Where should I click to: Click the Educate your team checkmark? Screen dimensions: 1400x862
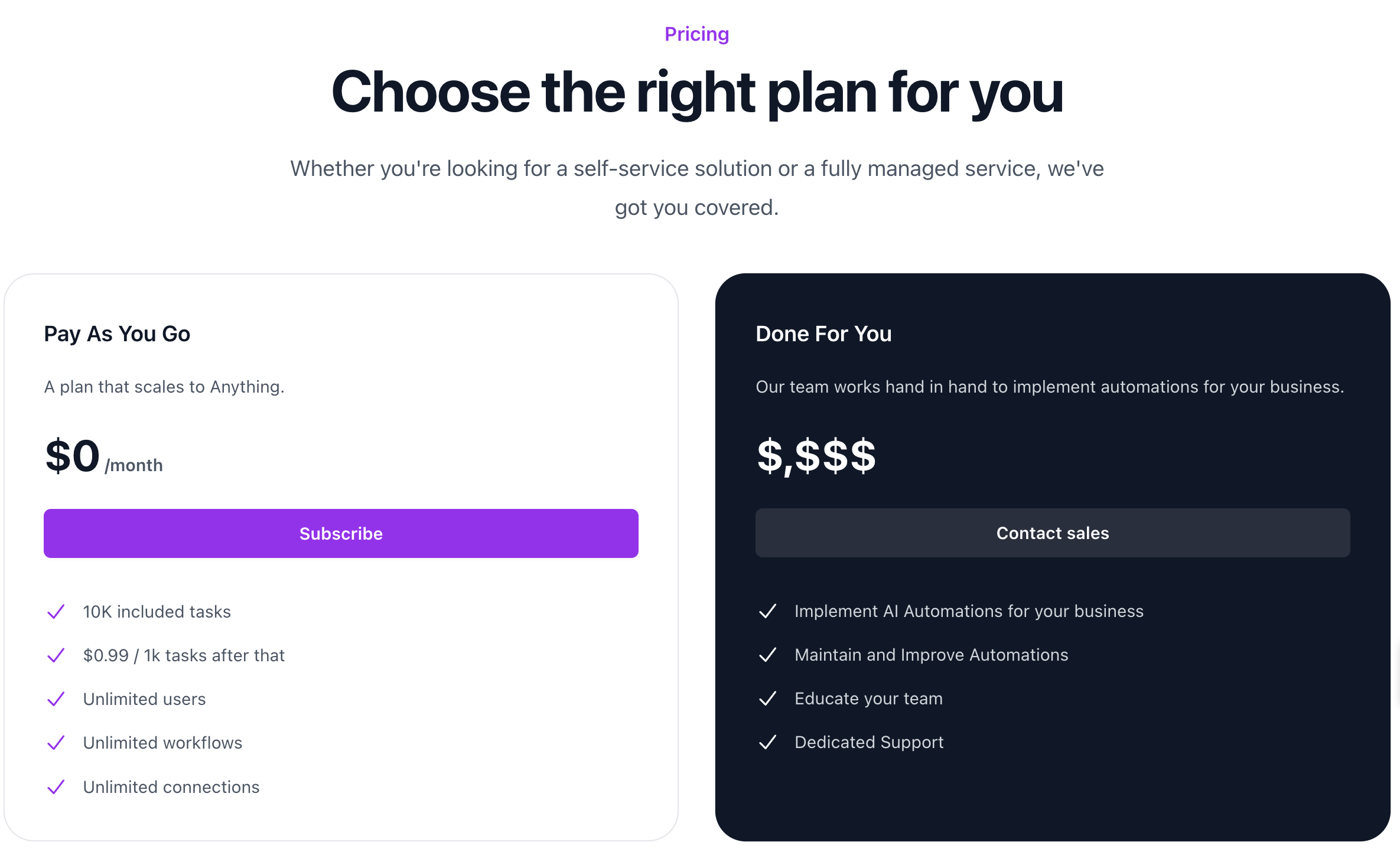(x=767, y=698)
